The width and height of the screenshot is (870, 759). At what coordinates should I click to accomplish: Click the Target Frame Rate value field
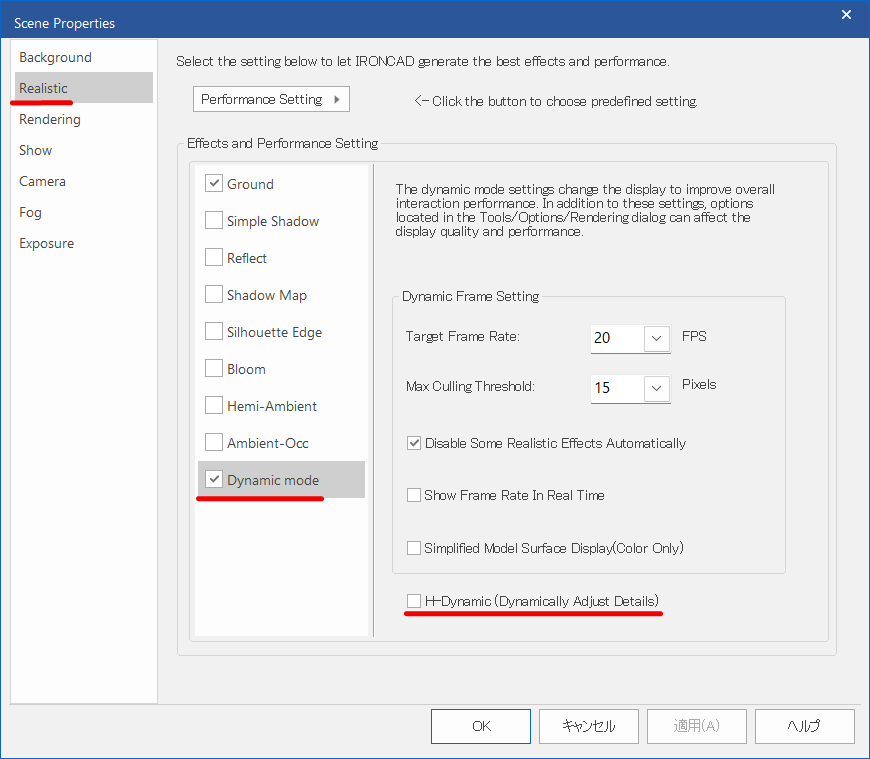point(618,338)
